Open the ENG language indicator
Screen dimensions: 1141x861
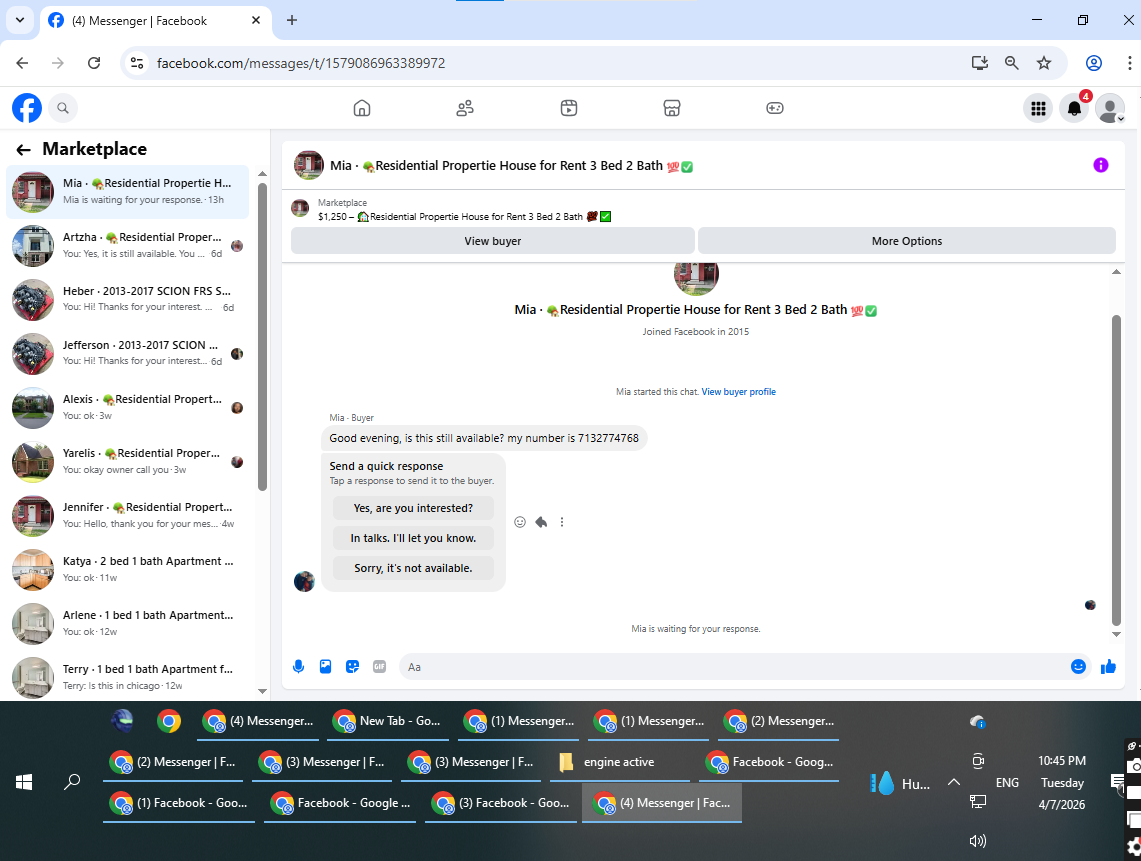coord(1007,783)
